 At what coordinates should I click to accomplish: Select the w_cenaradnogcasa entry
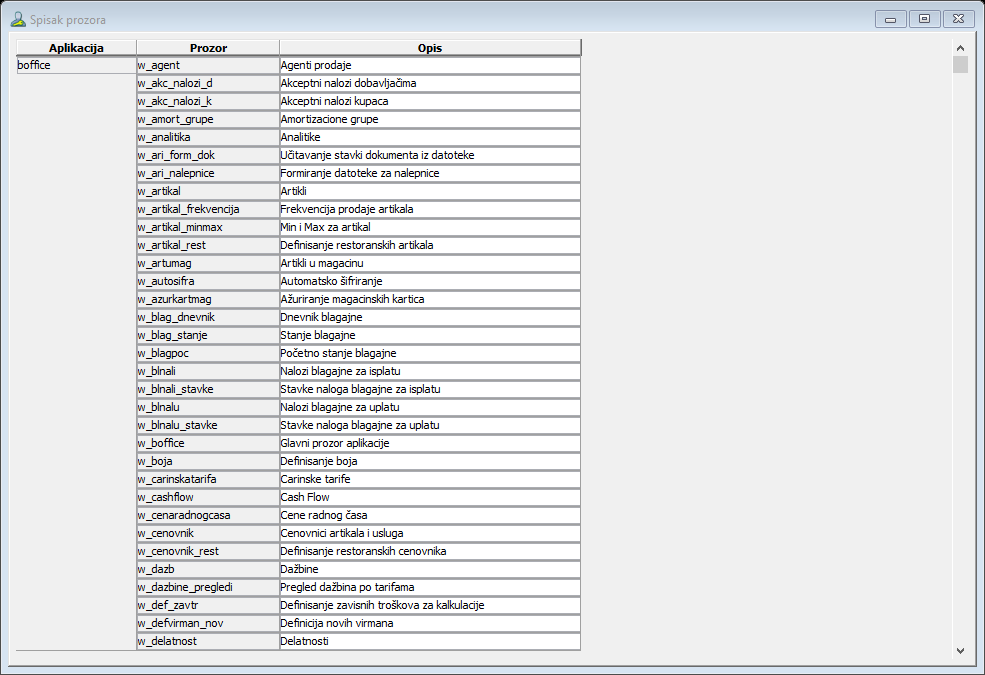(x=208, y=516)
